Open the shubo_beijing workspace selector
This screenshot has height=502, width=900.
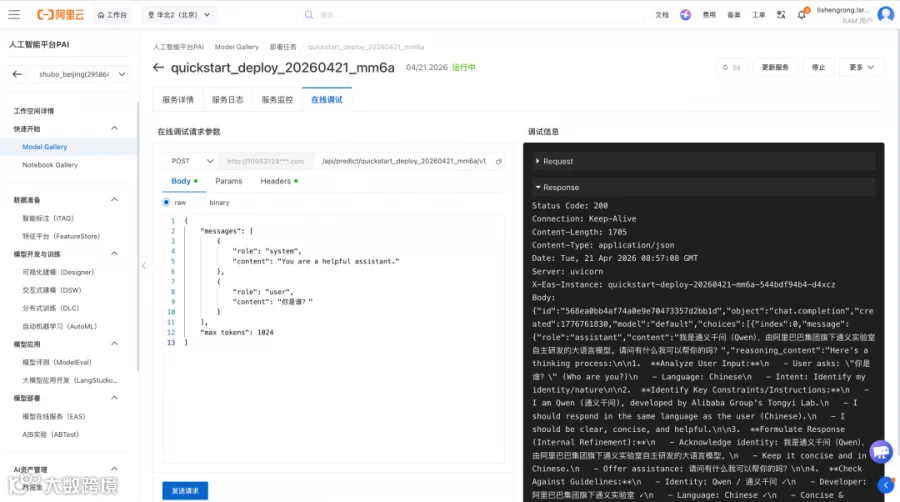[81, 74]
